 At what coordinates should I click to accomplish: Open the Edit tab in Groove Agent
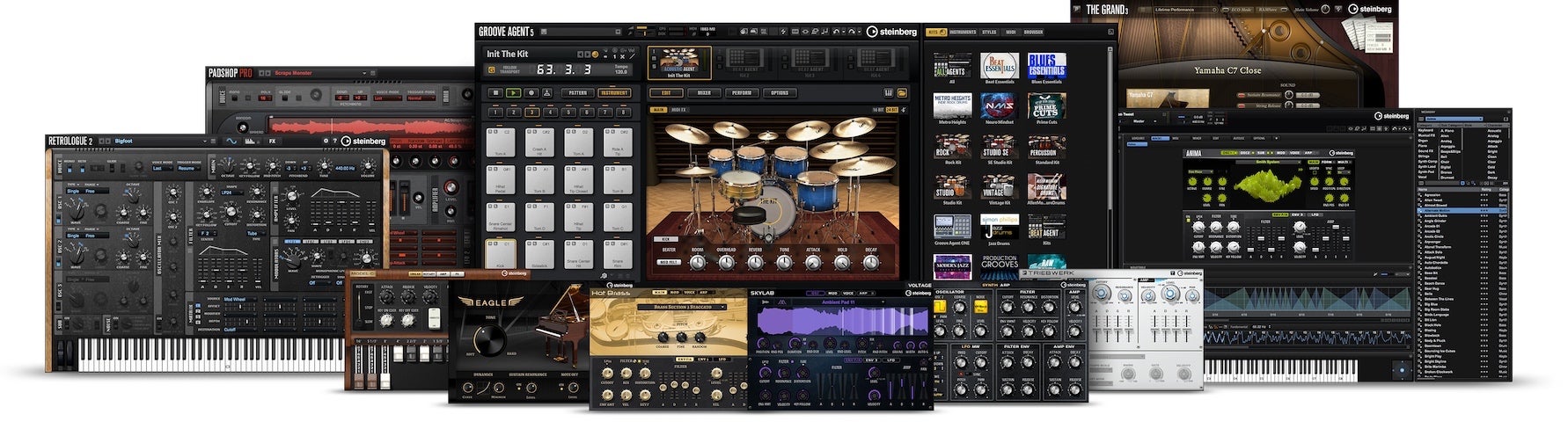666,92
